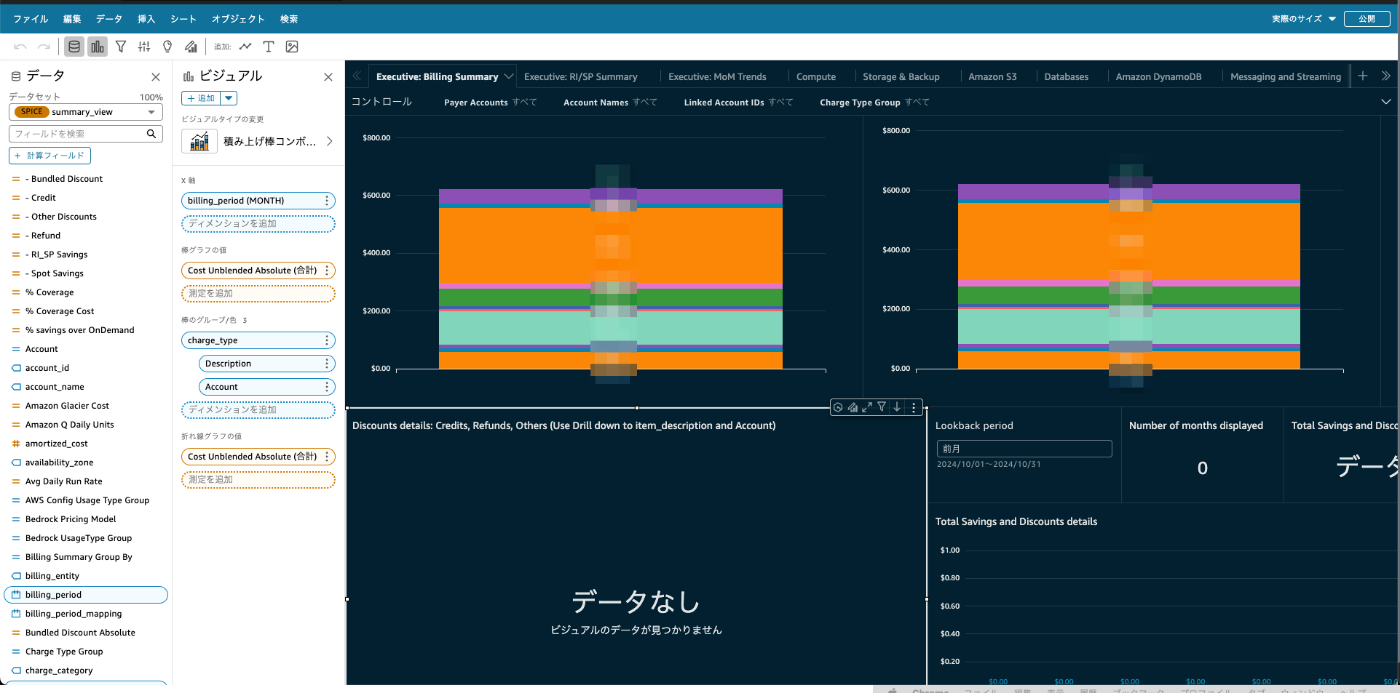Insert a text box with the T icon

pos(269,46)
